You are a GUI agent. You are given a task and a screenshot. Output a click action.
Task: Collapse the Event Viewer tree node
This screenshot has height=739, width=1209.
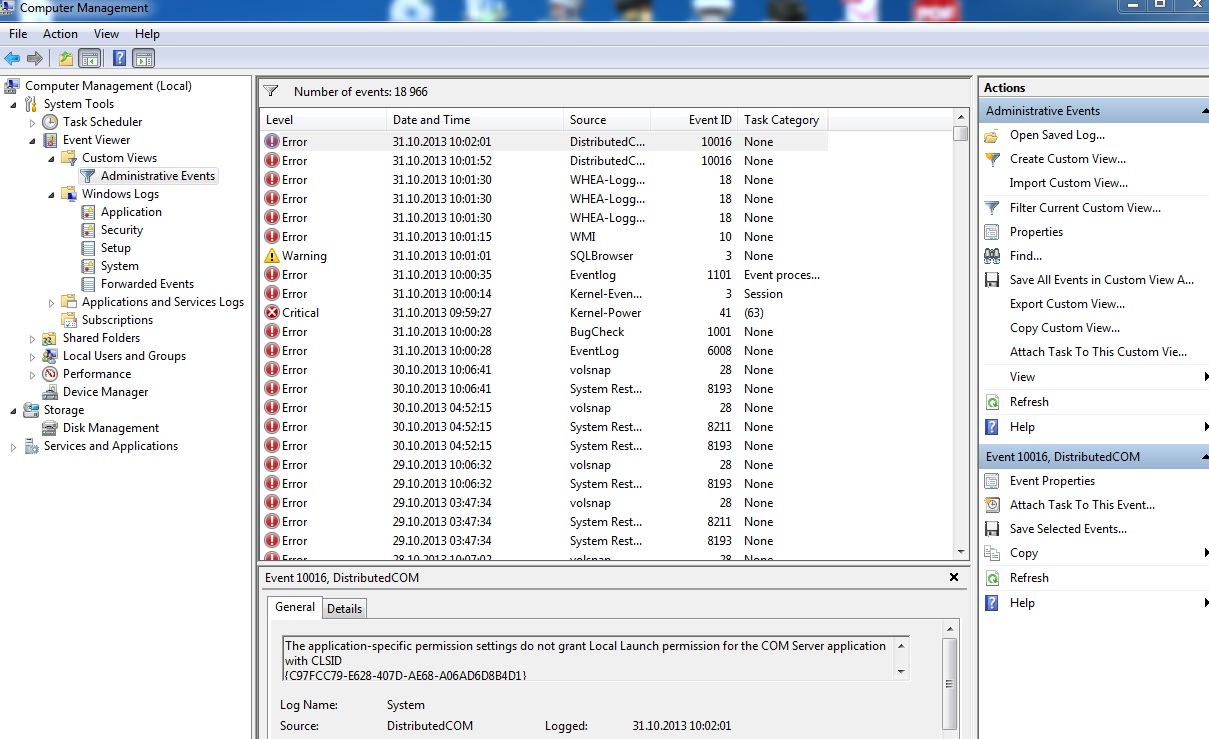pyautogui.click(x=33, y=140)
